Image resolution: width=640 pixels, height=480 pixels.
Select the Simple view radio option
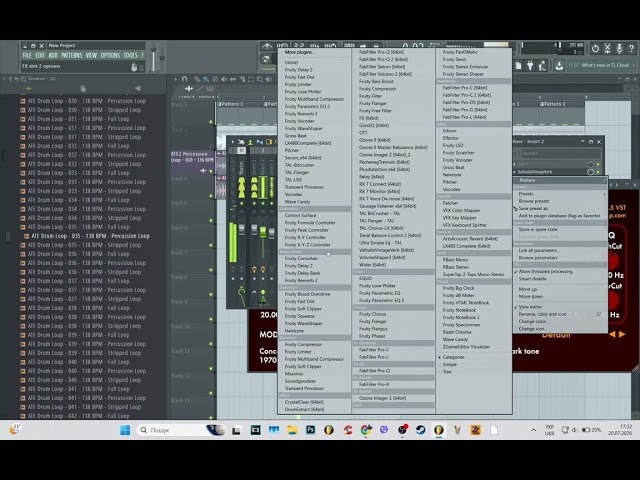pos(449,364)
